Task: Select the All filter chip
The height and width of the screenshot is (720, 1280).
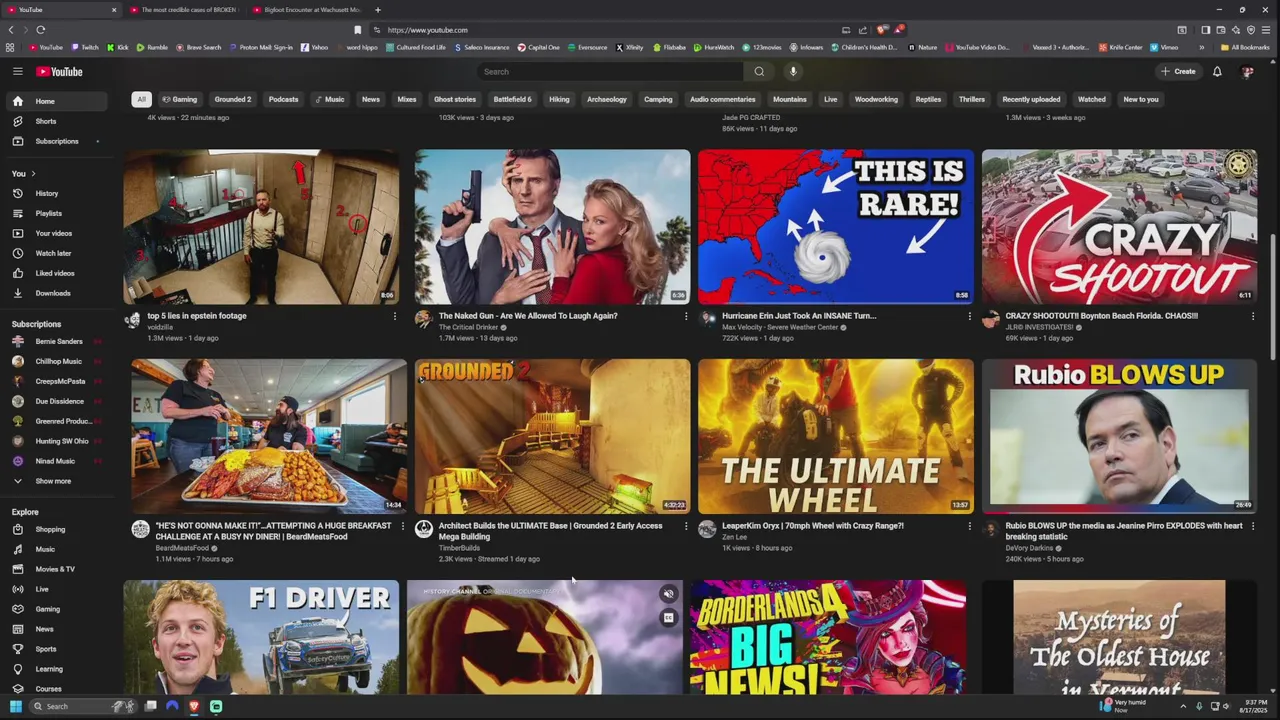Action: point(141,99)
